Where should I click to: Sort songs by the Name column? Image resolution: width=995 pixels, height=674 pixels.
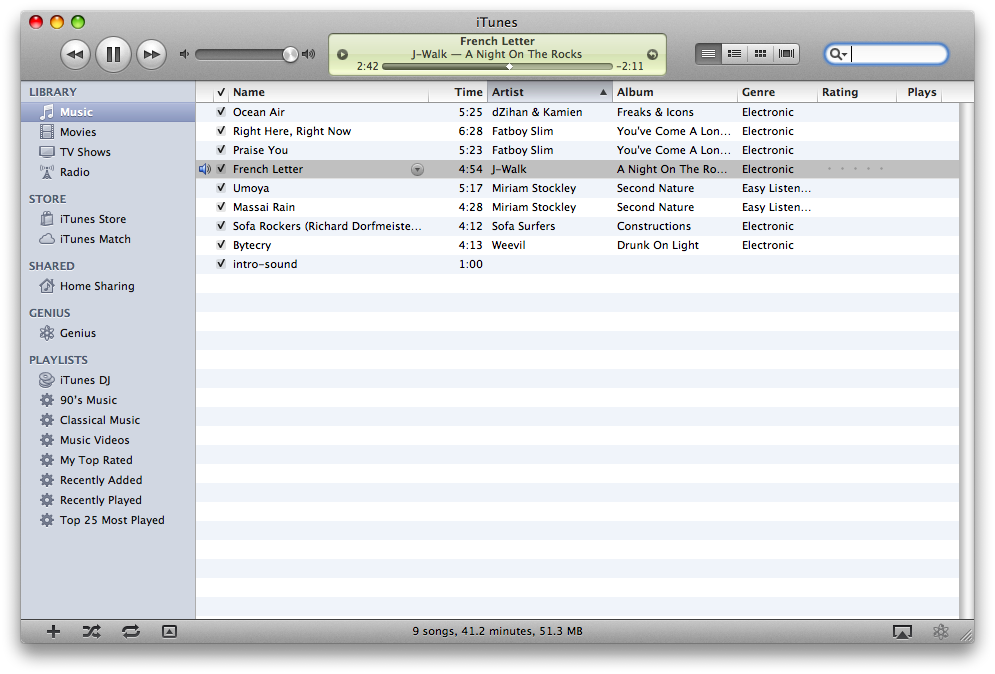pos(329,92)
